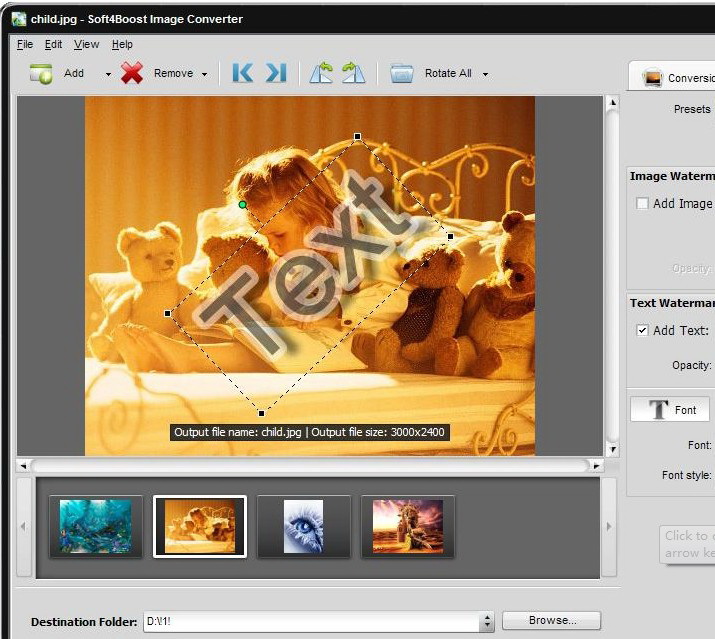Select the sunset castle thumbnail
The width and height of the screenshot is (715, 639).
pos(408,526)
